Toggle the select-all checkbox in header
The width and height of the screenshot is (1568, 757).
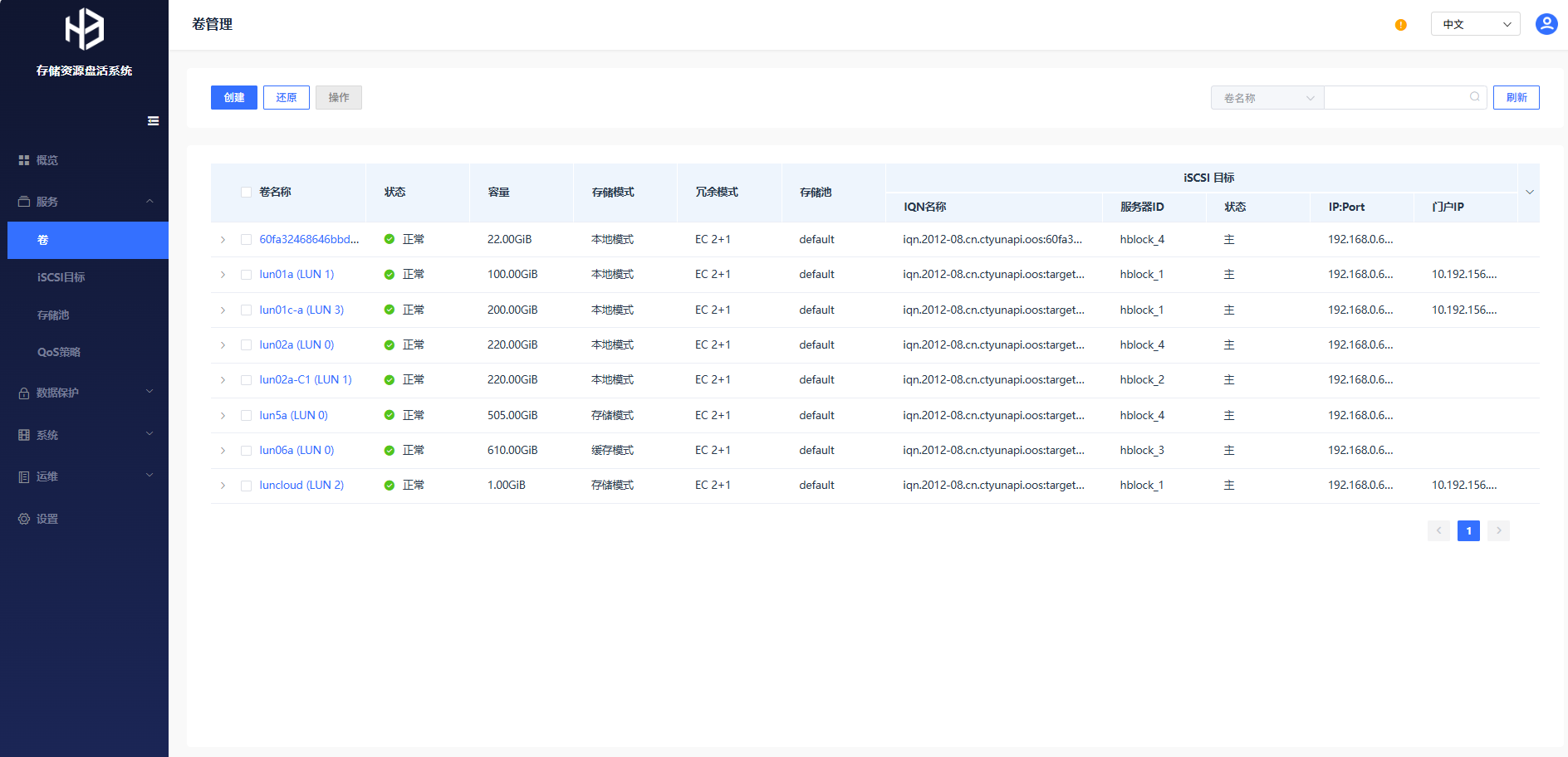coord(246,193)
